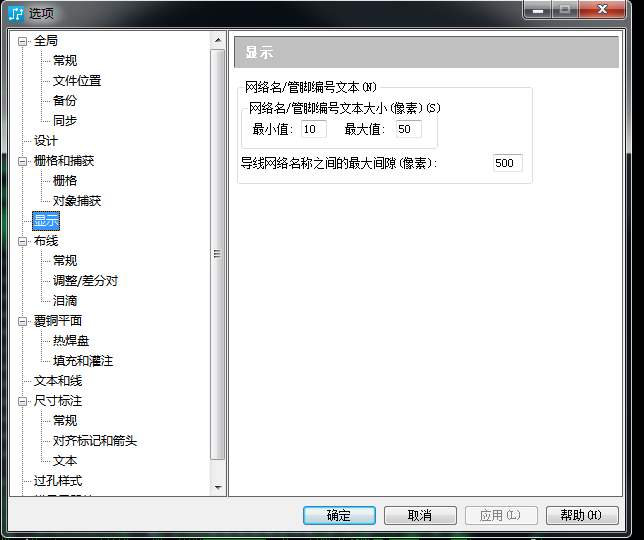Click the tree scrollbar down arrow
The height and width of the screenshot is (540, 644).
(x=218, y=488)
